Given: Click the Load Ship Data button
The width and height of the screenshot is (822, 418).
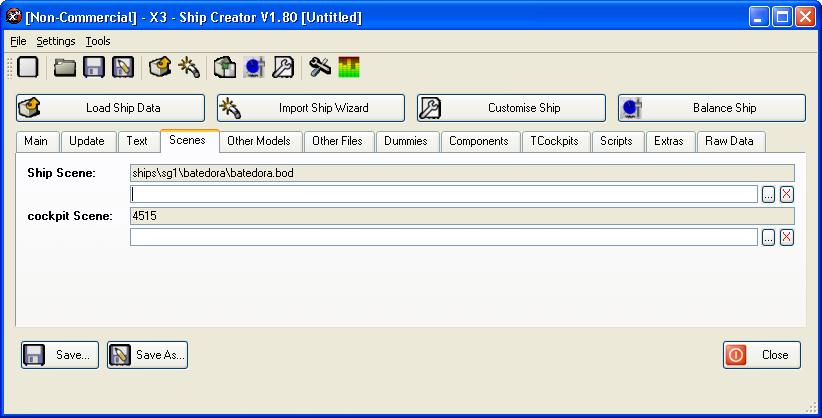Looking at the screenshot, I should coord(110,108).
